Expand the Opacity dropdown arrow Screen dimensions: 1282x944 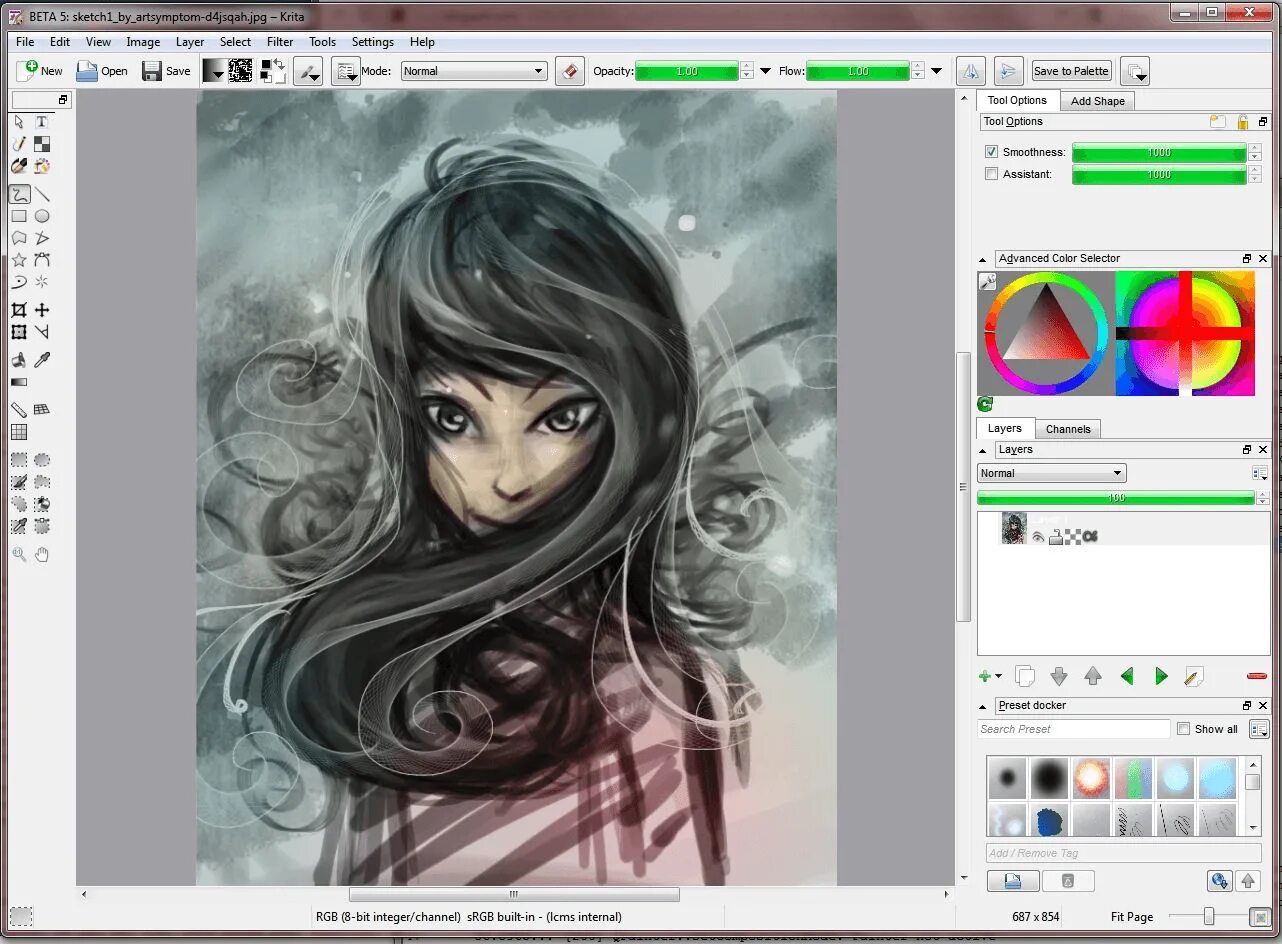(x=766, y=71)
